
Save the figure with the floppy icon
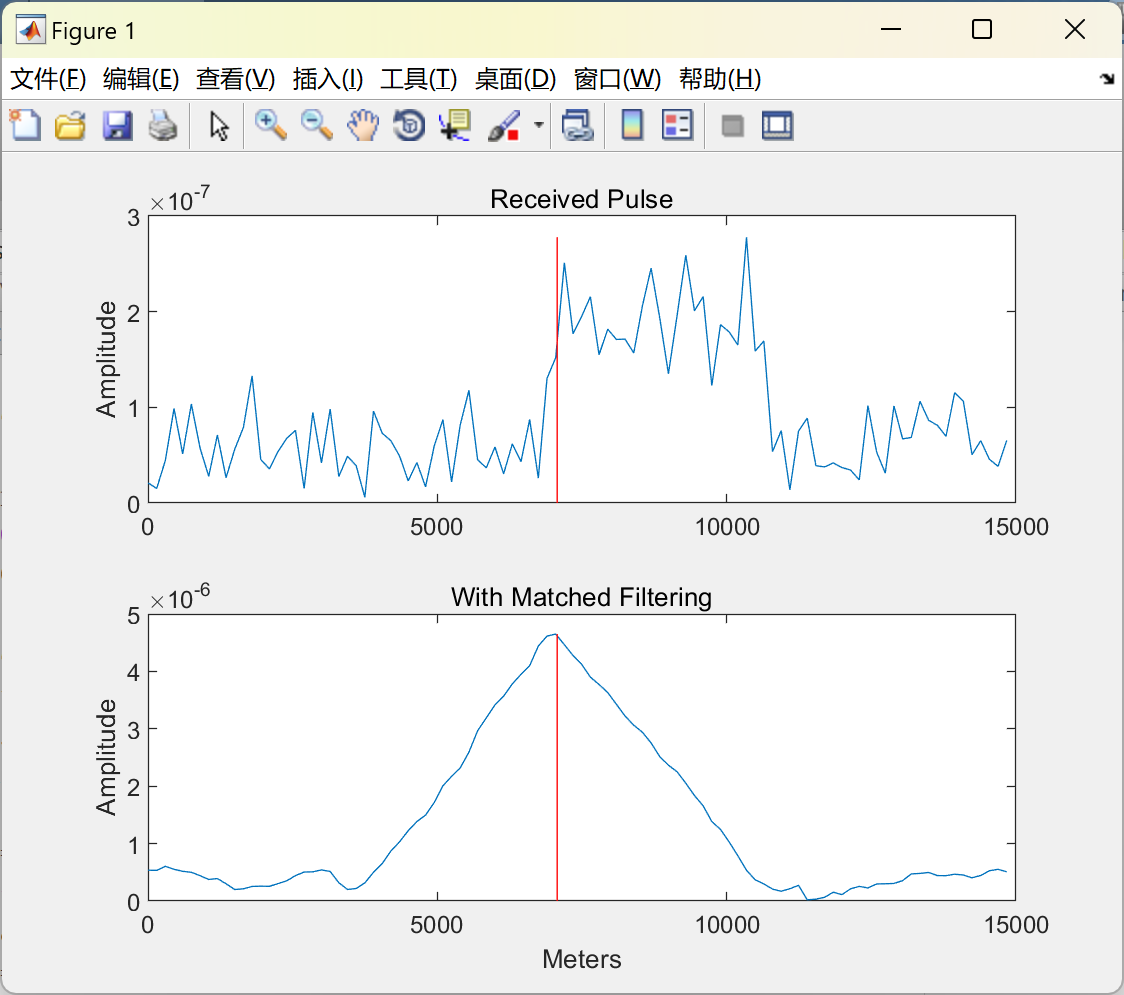pos(117,125)
